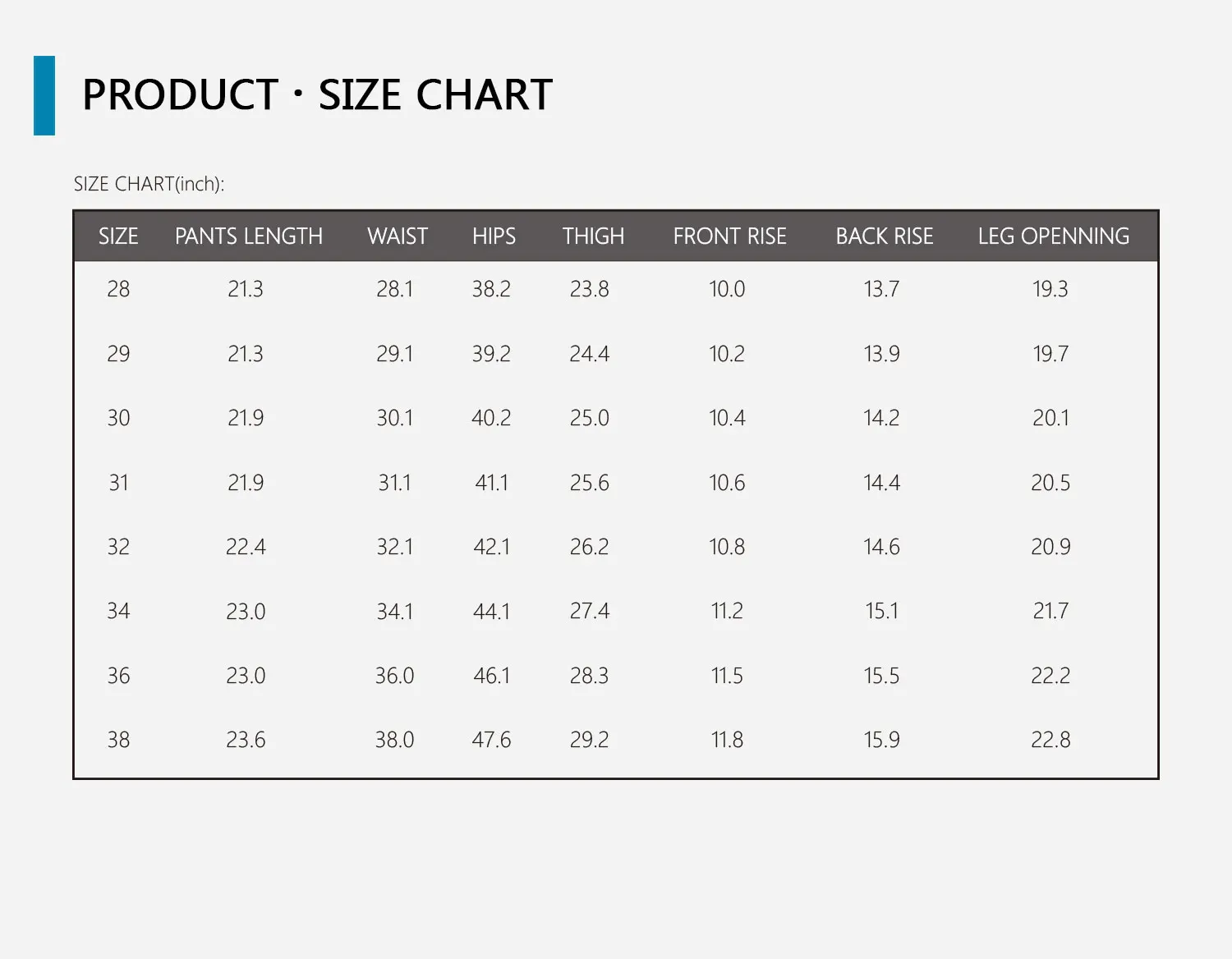Click waist value 32.1
Image resolution: width=1232 pixels, height=959 pixels.
tap(394, 547)
